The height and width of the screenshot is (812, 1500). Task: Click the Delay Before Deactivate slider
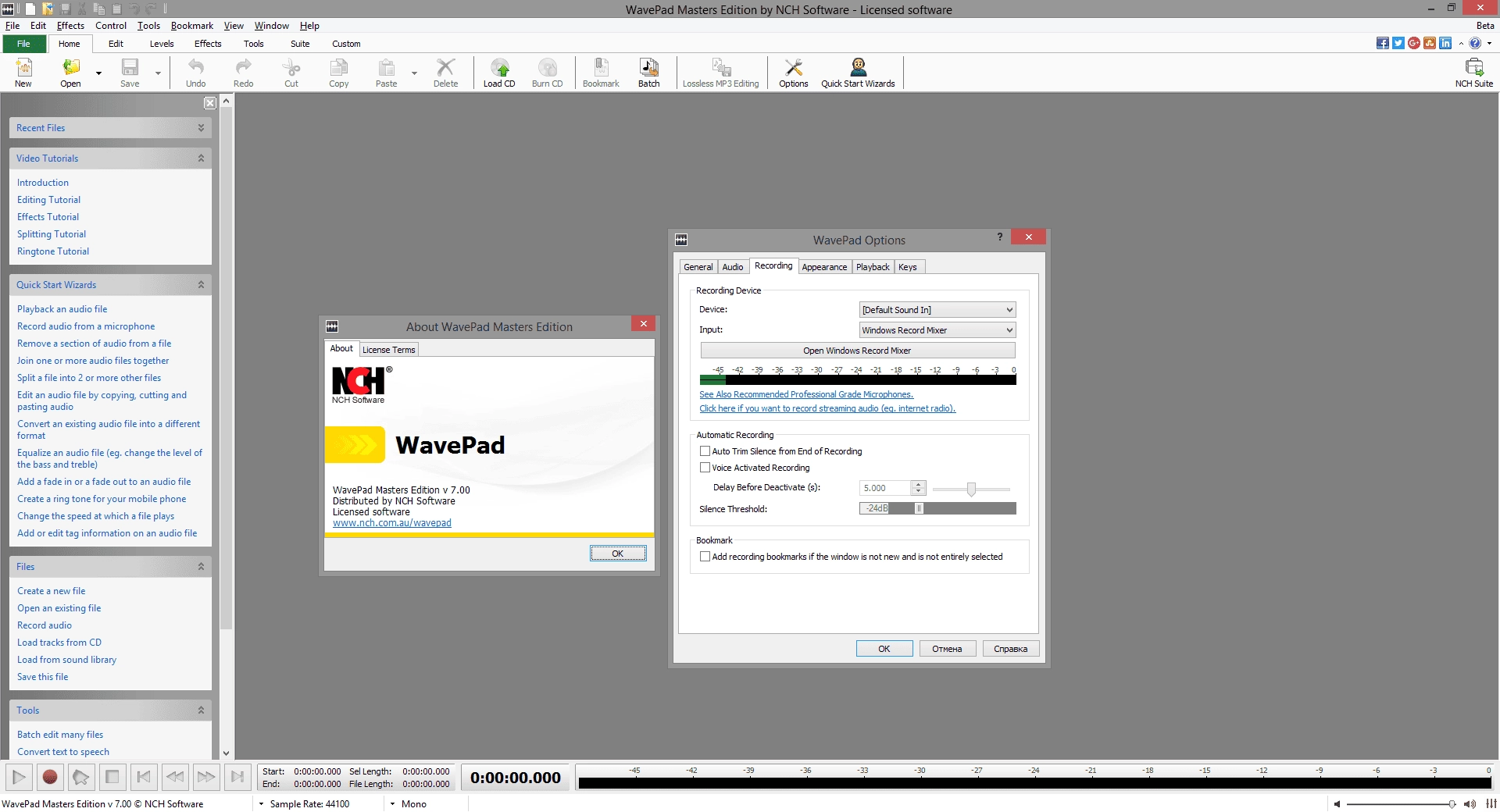971,489
